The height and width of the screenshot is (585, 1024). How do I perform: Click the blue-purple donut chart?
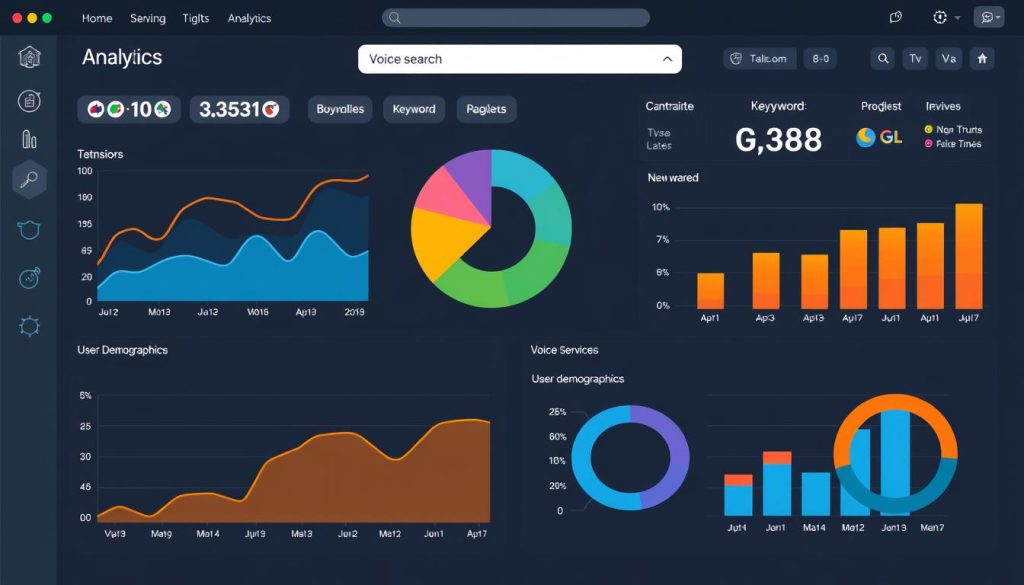pyautogui.click(x=630, y=457)
